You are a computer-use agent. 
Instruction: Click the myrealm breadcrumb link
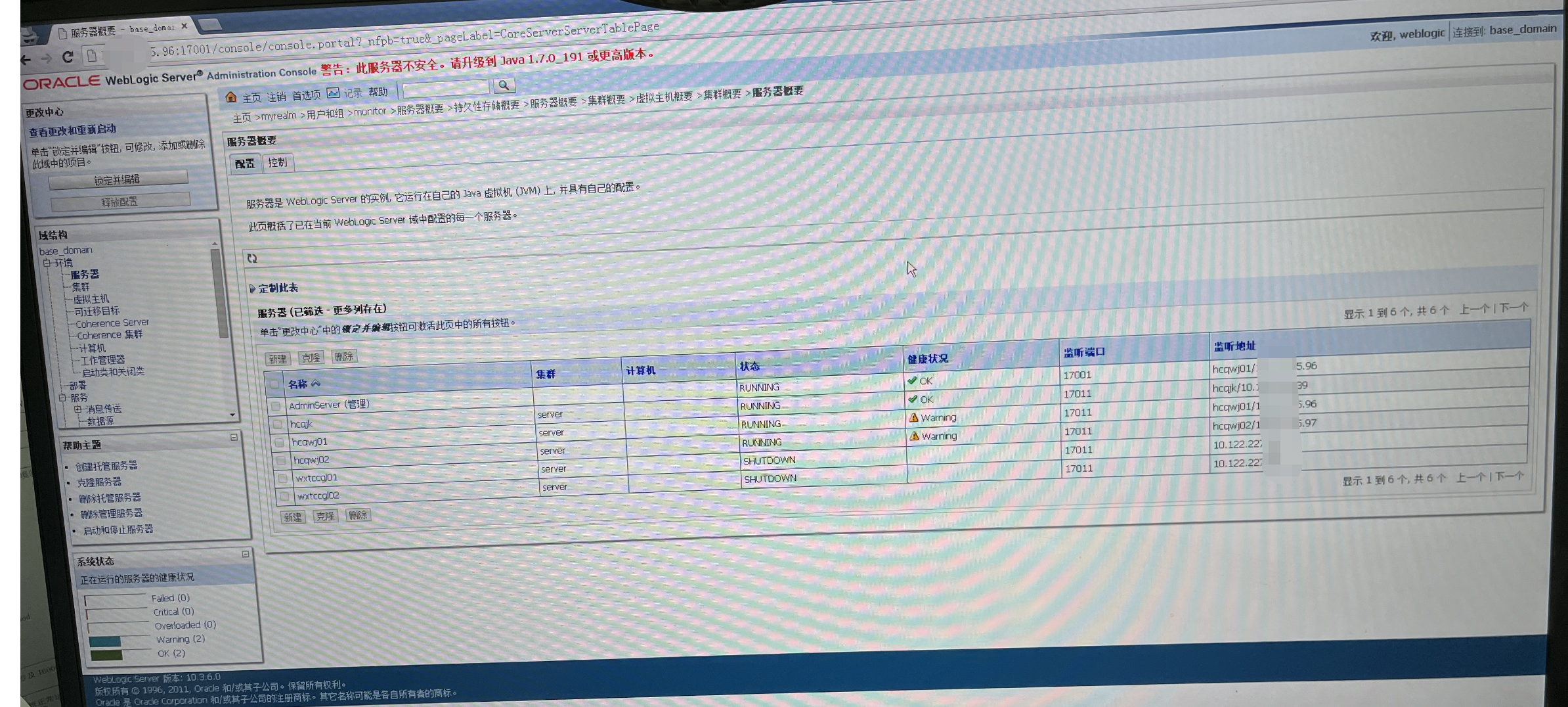(279, 116)
